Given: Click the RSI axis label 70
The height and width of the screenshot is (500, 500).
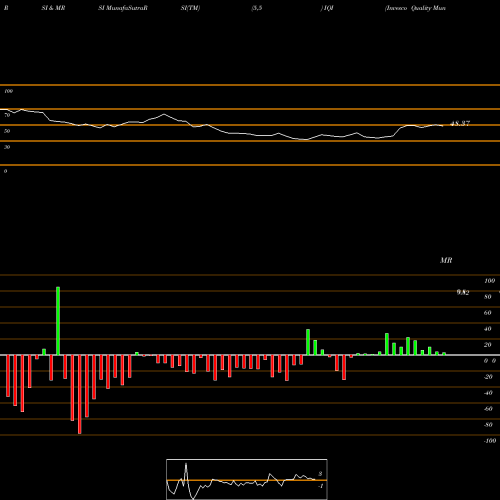Looking at the screenshot, I should point(7,115).
